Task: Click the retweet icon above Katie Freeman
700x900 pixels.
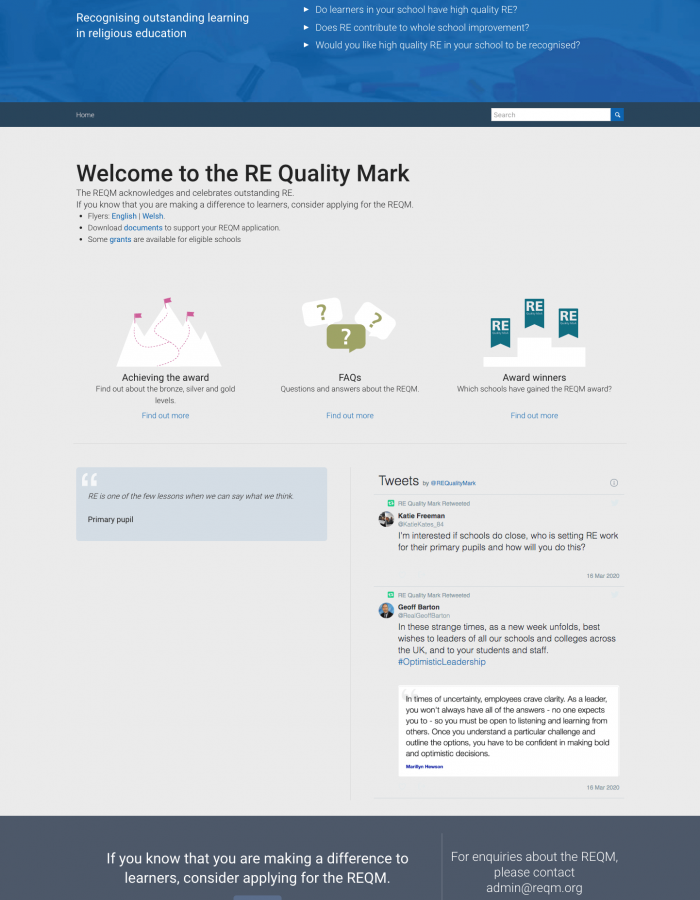Action: pyautogui.click(x=391, y=503)
